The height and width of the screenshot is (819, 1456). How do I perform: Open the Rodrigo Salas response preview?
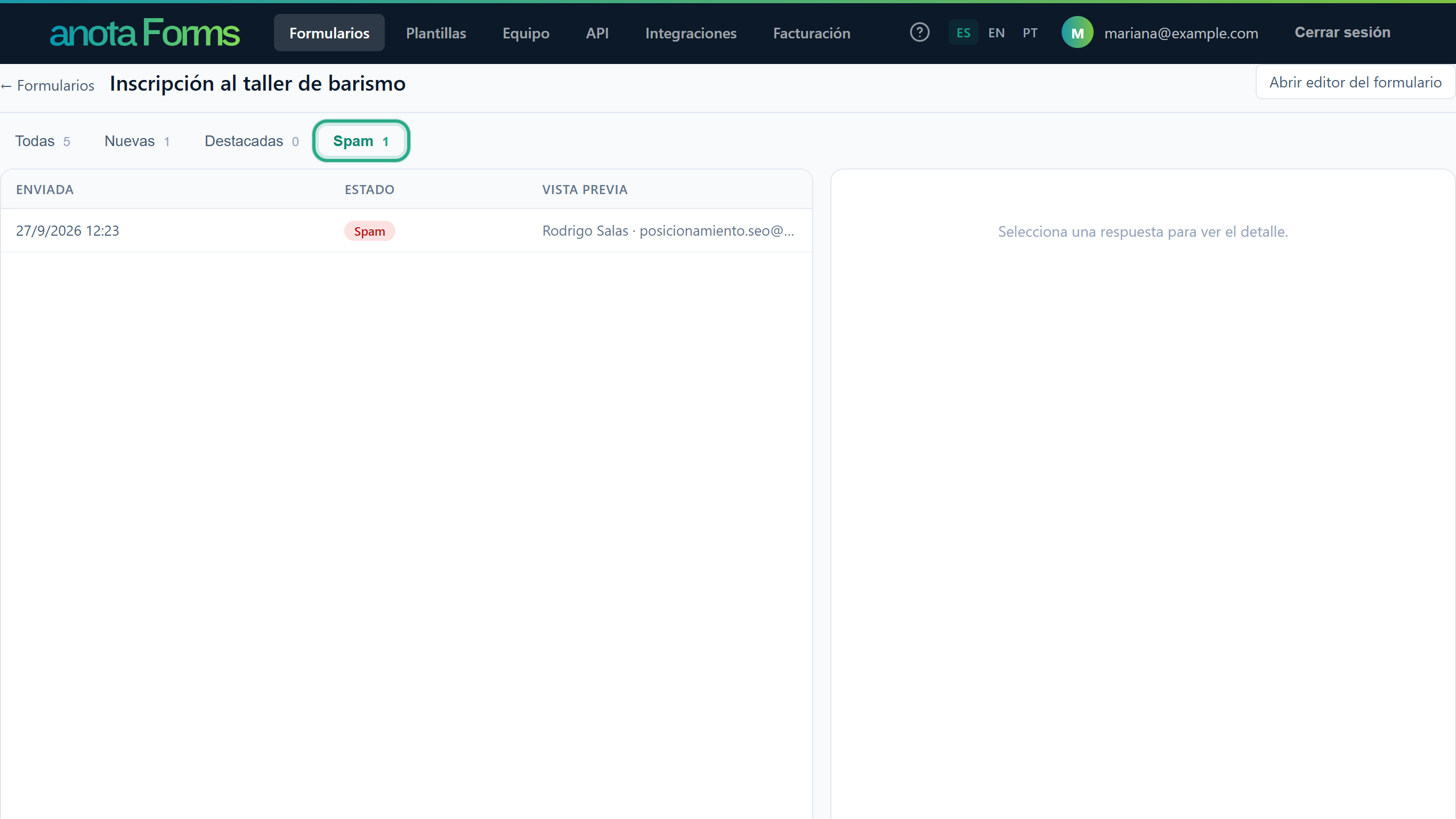668,231
